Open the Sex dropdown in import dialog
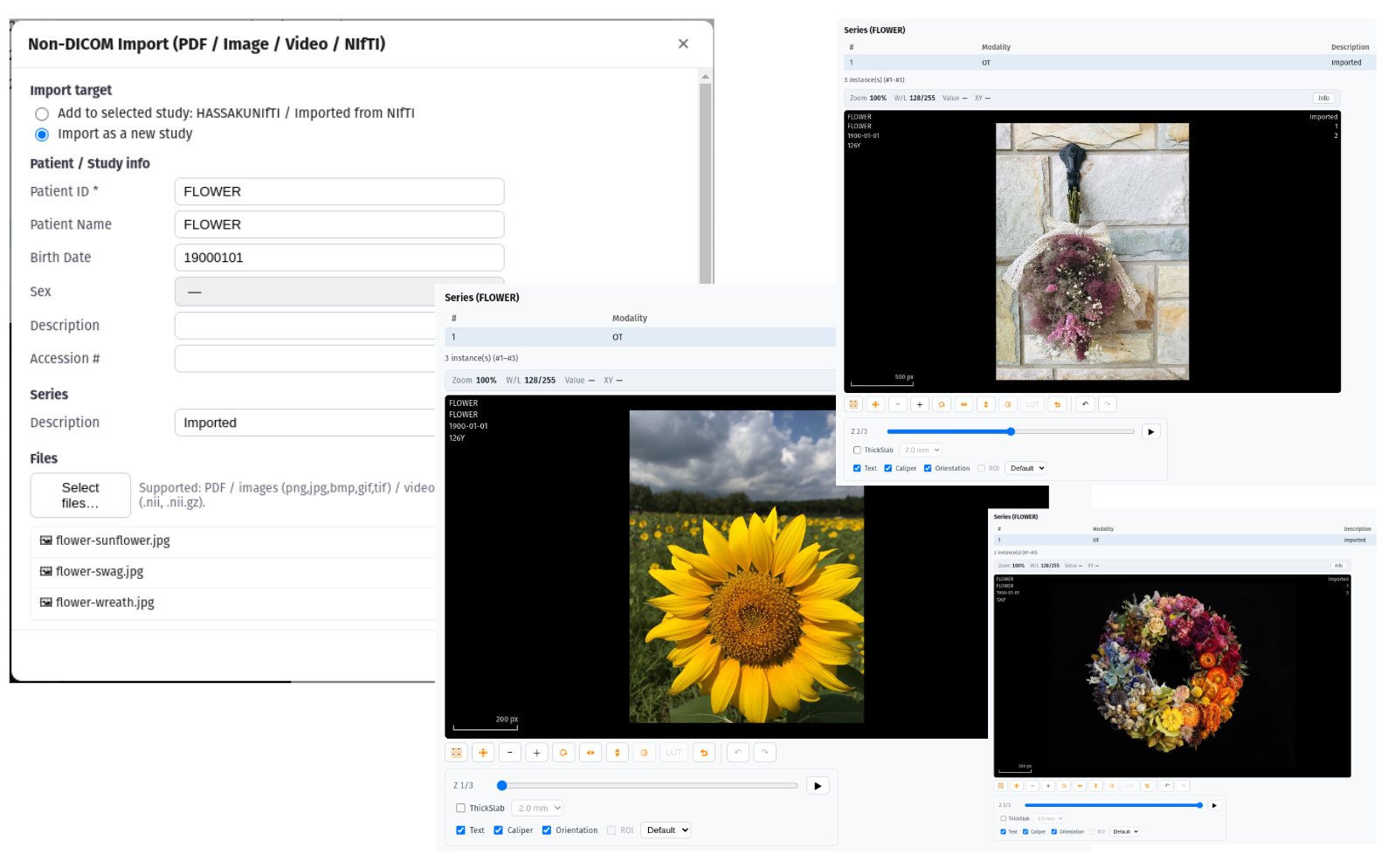Image resolution: width=1395 pixels, height=868 pixels. (x=305, y=292)
